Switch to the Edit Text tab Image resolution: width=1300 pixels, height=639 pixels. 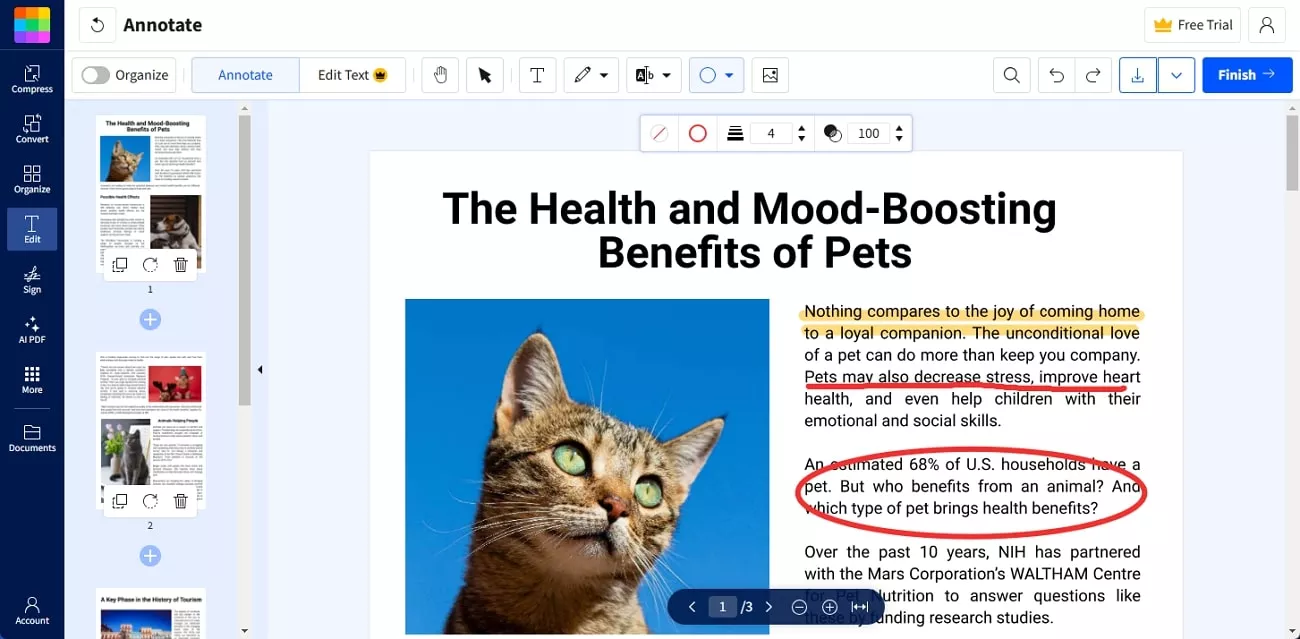pos(352,75)
